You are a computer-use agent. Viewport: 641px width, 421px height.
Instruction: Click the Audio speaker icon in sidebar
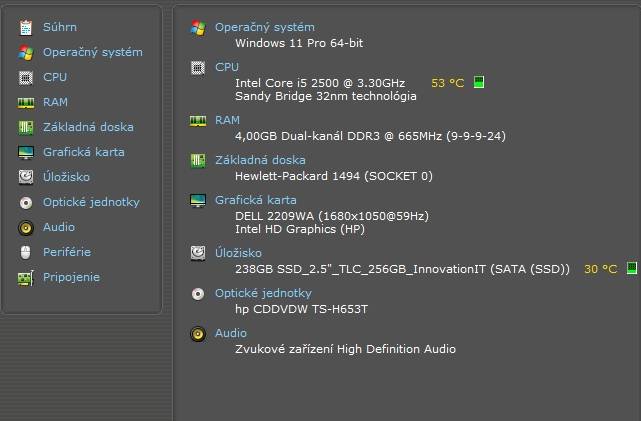[x=26, y=228]
